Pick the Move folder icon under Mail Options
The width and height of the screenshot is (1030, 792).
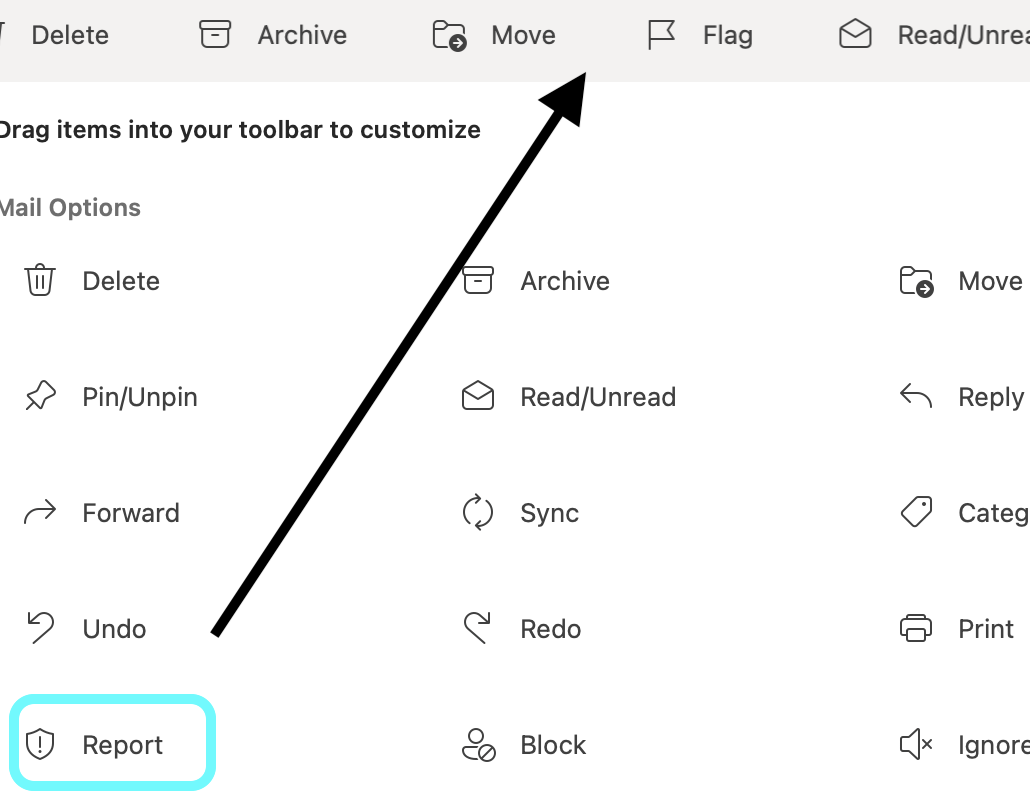[x=917, y=281]
